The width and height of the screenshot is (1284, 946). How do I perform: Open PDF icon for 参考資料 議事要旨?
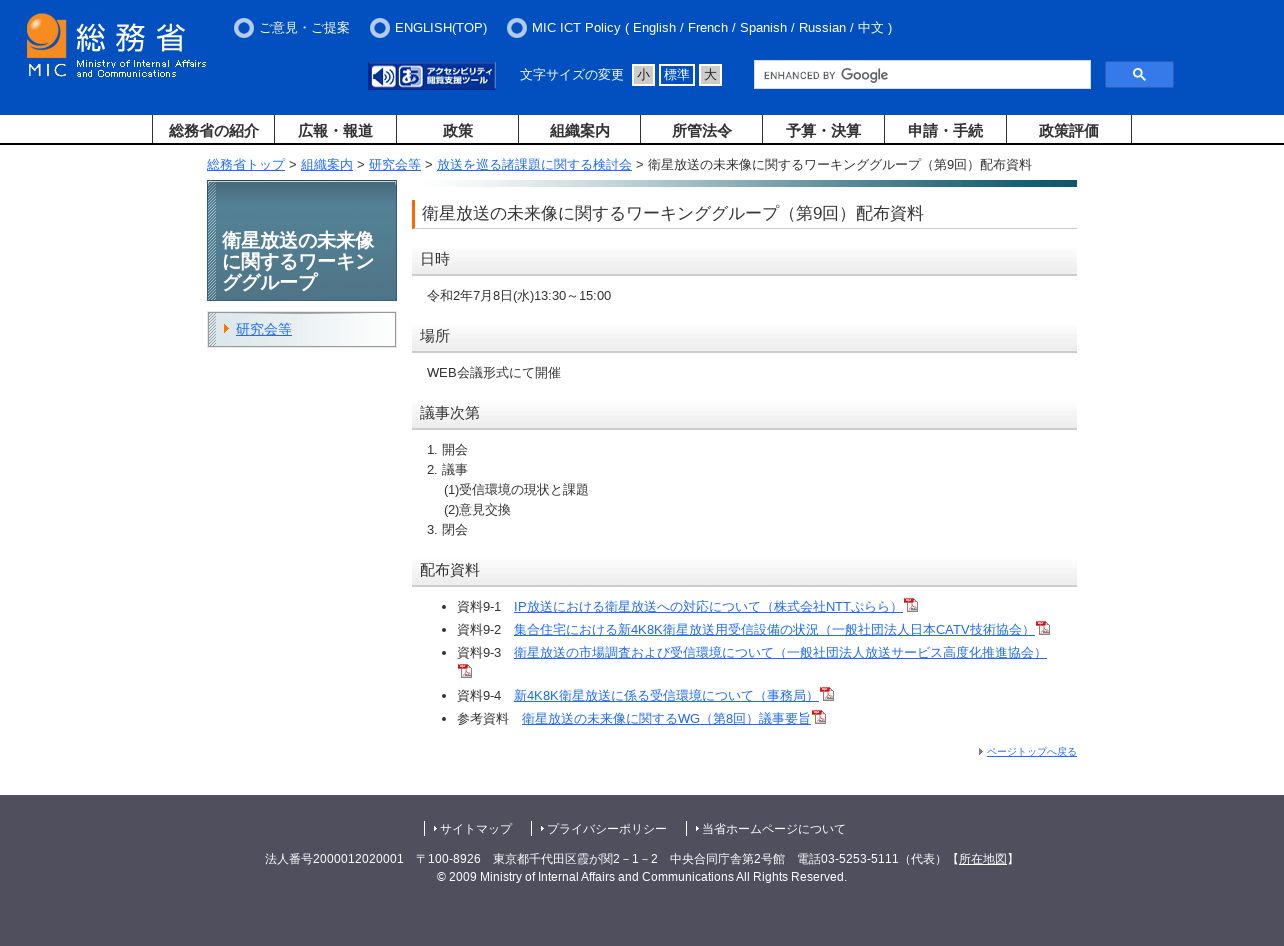click(819, 717)
